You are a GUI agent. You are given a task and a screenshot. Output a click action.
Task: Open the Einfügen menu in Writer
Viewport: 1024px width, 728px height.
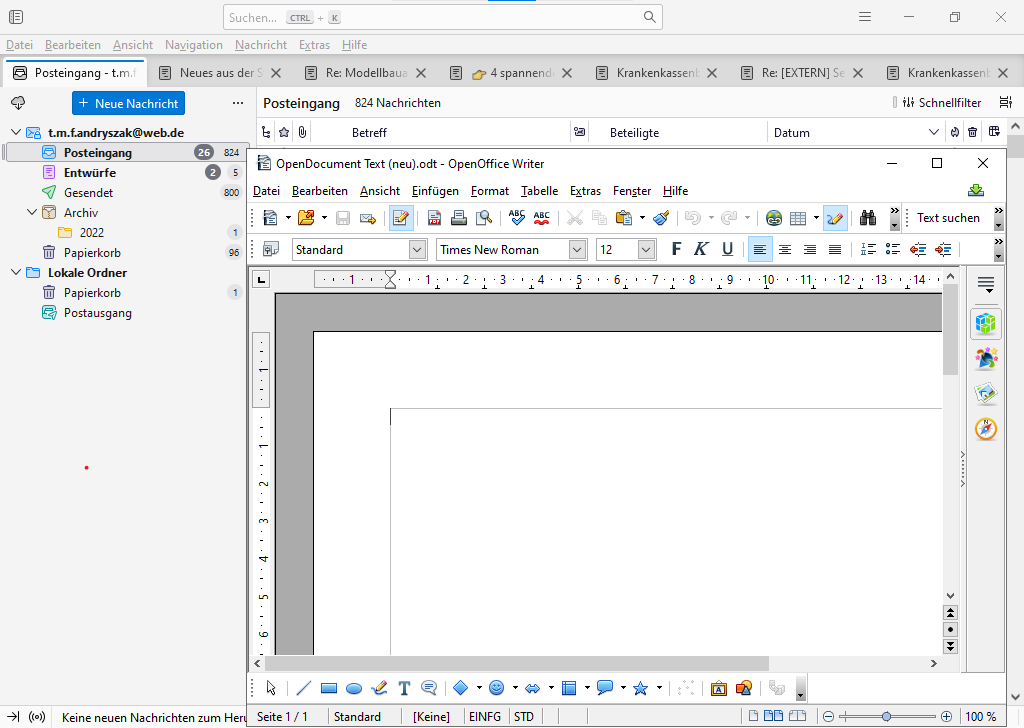pyautogui.click(x=435, y=191)
